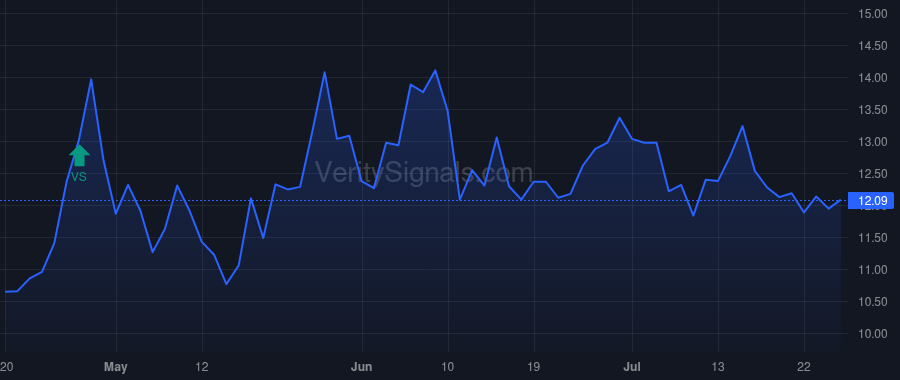Click the 19 date axis label
Viewport: 900px width, 380px height.
click(534, 367)
